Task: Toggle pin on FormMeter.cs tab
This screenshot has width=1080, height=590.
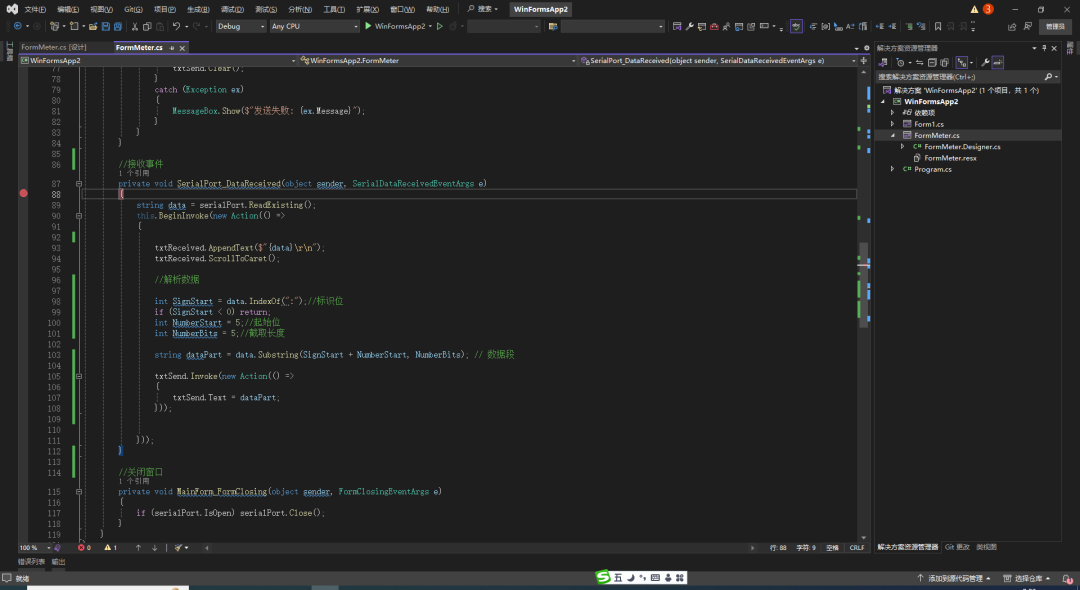Action: (173, 47)
